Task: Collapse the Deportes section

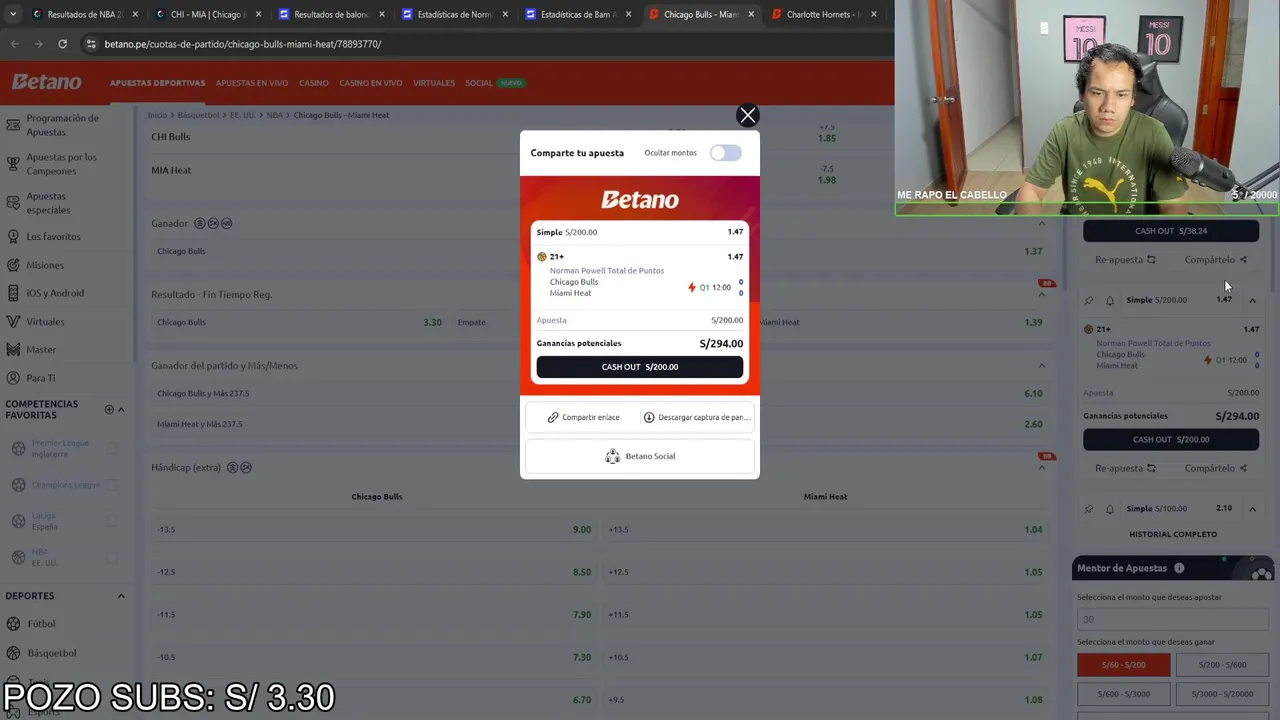Action: point(121,596)
